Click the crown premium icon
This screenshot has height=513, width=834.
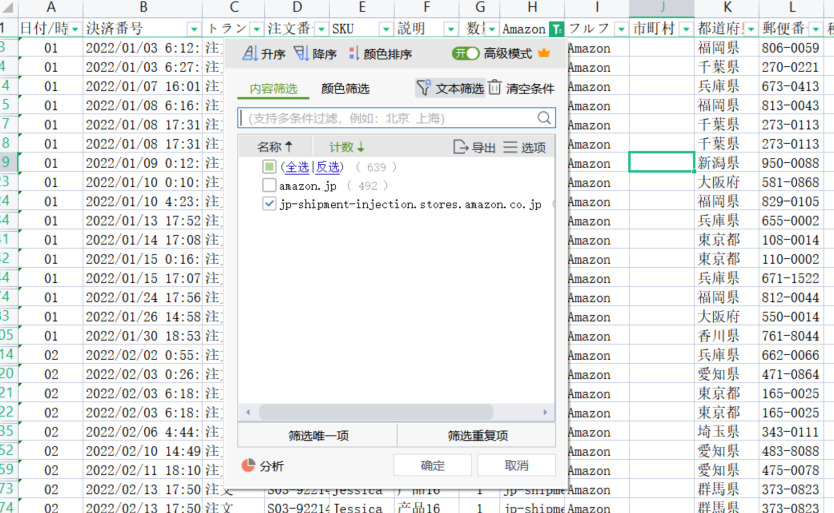(544, 53)
